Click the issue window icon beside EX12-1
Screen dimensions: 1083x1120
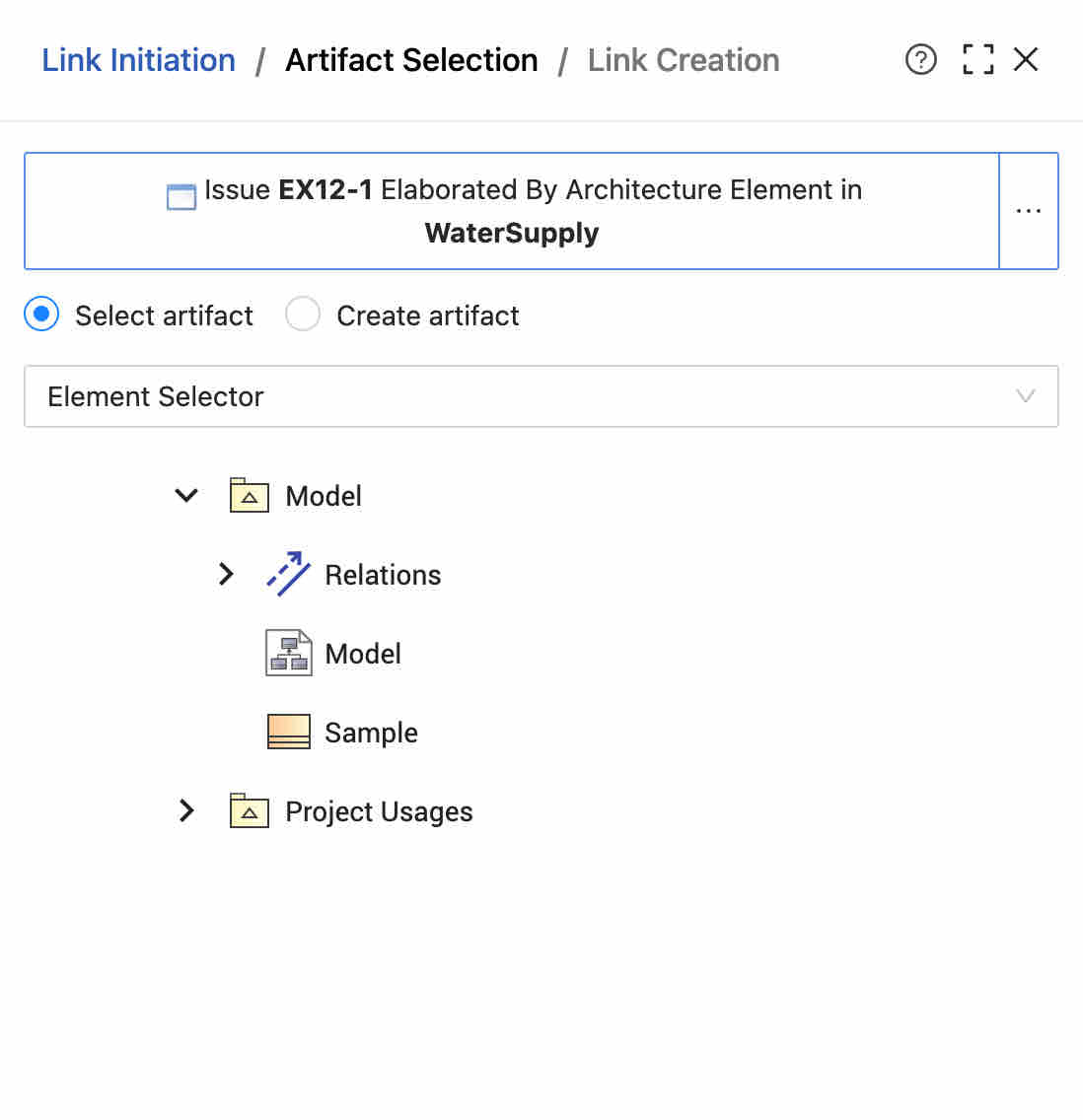(x=180, y=196)
